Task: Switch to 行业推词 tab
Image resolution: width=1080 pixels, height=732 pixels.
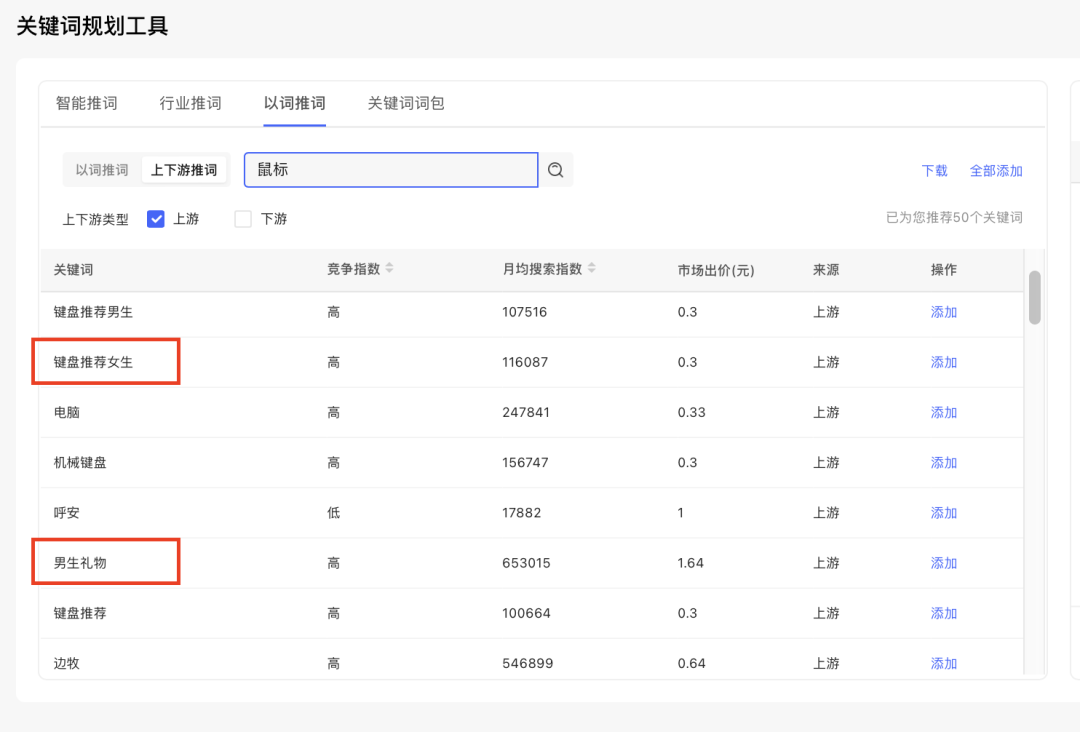Action: coord(190,103)
